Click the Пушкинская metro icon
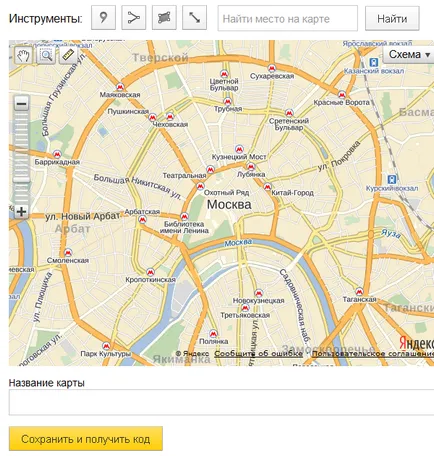The height and width of the screenshot is (456, 434). [152, 117]
